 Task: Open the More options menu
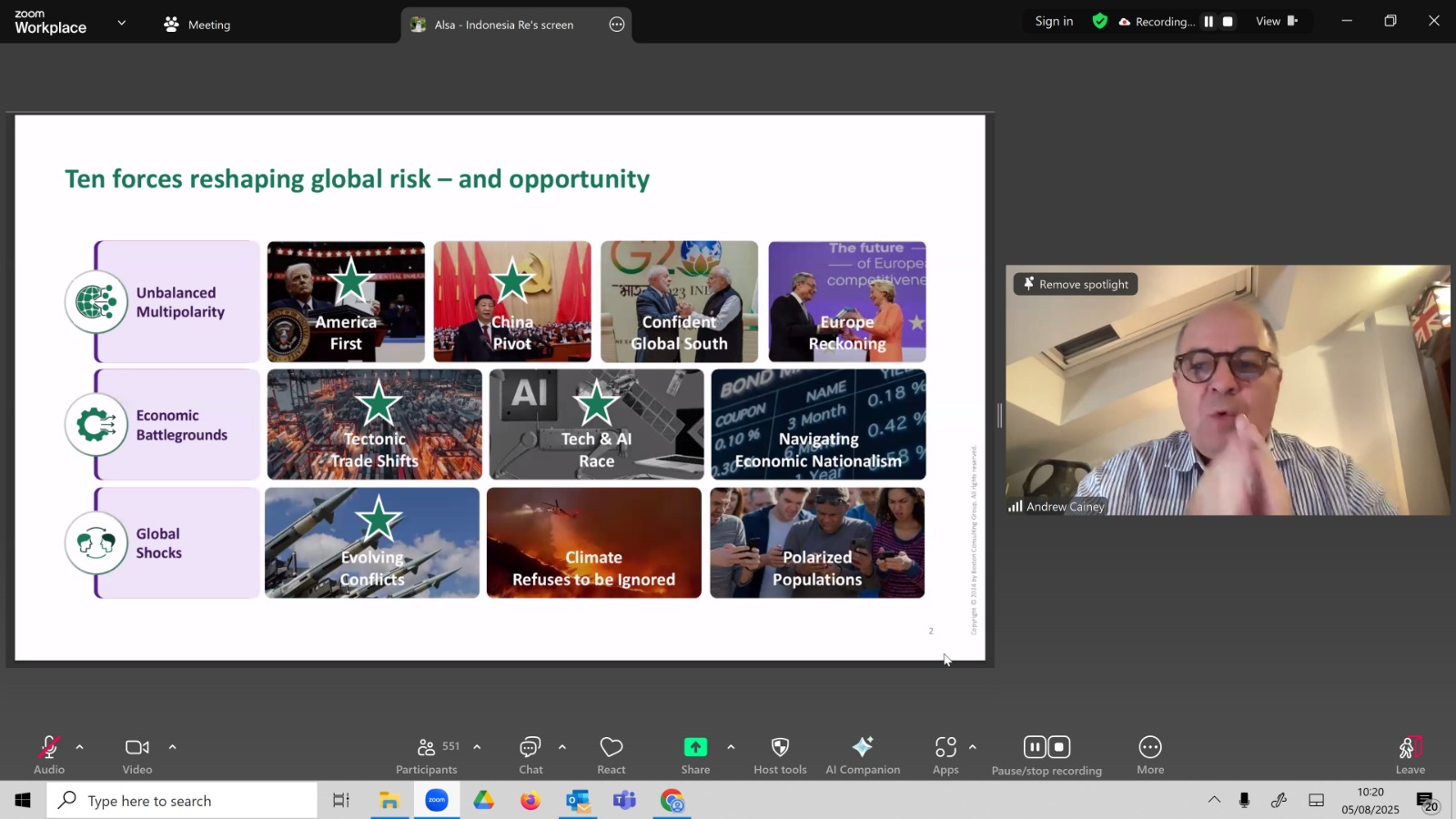click(1150, 755)
